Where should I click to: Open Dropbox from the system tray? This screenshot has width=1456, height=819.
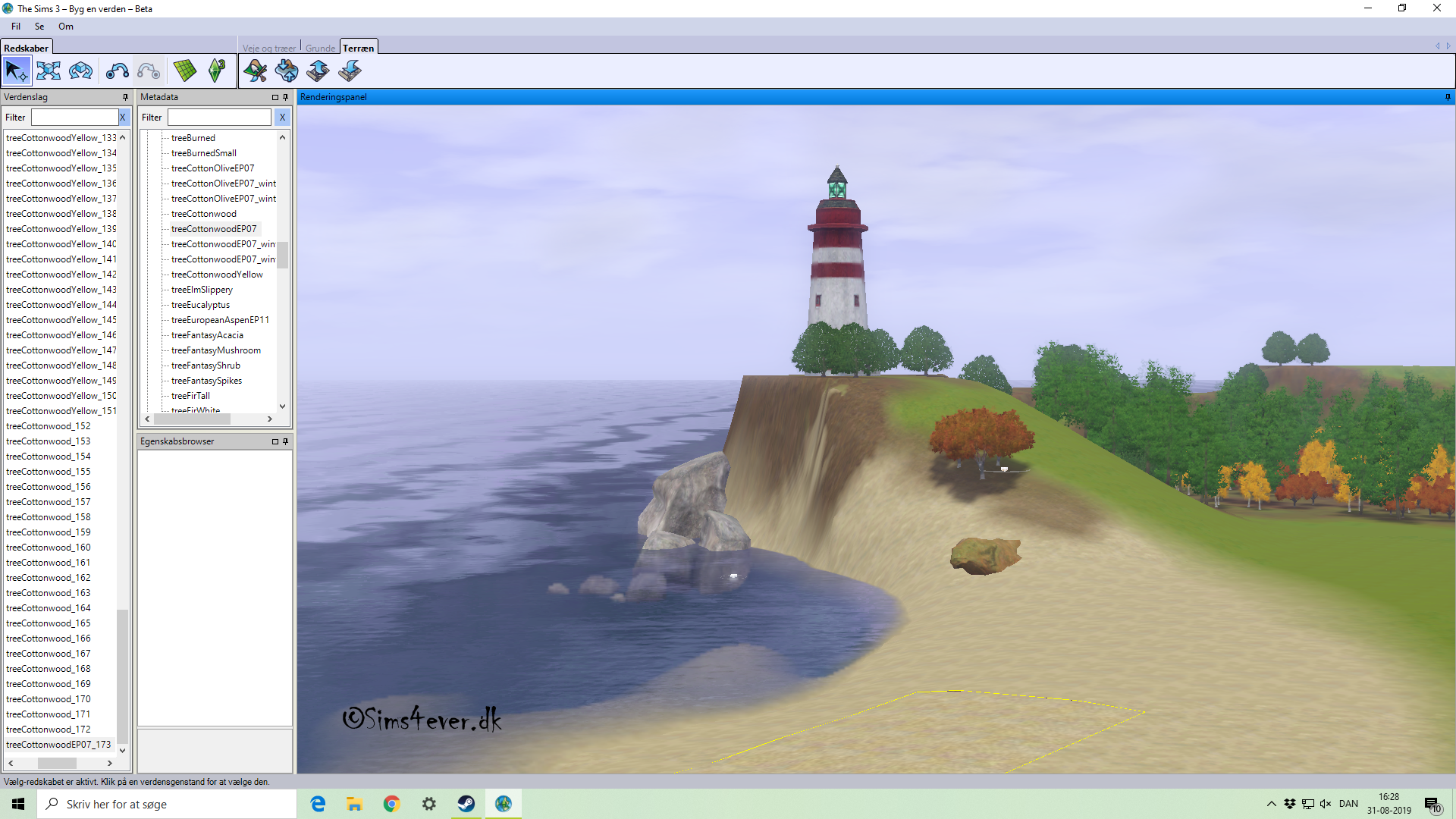point(1290,804)
